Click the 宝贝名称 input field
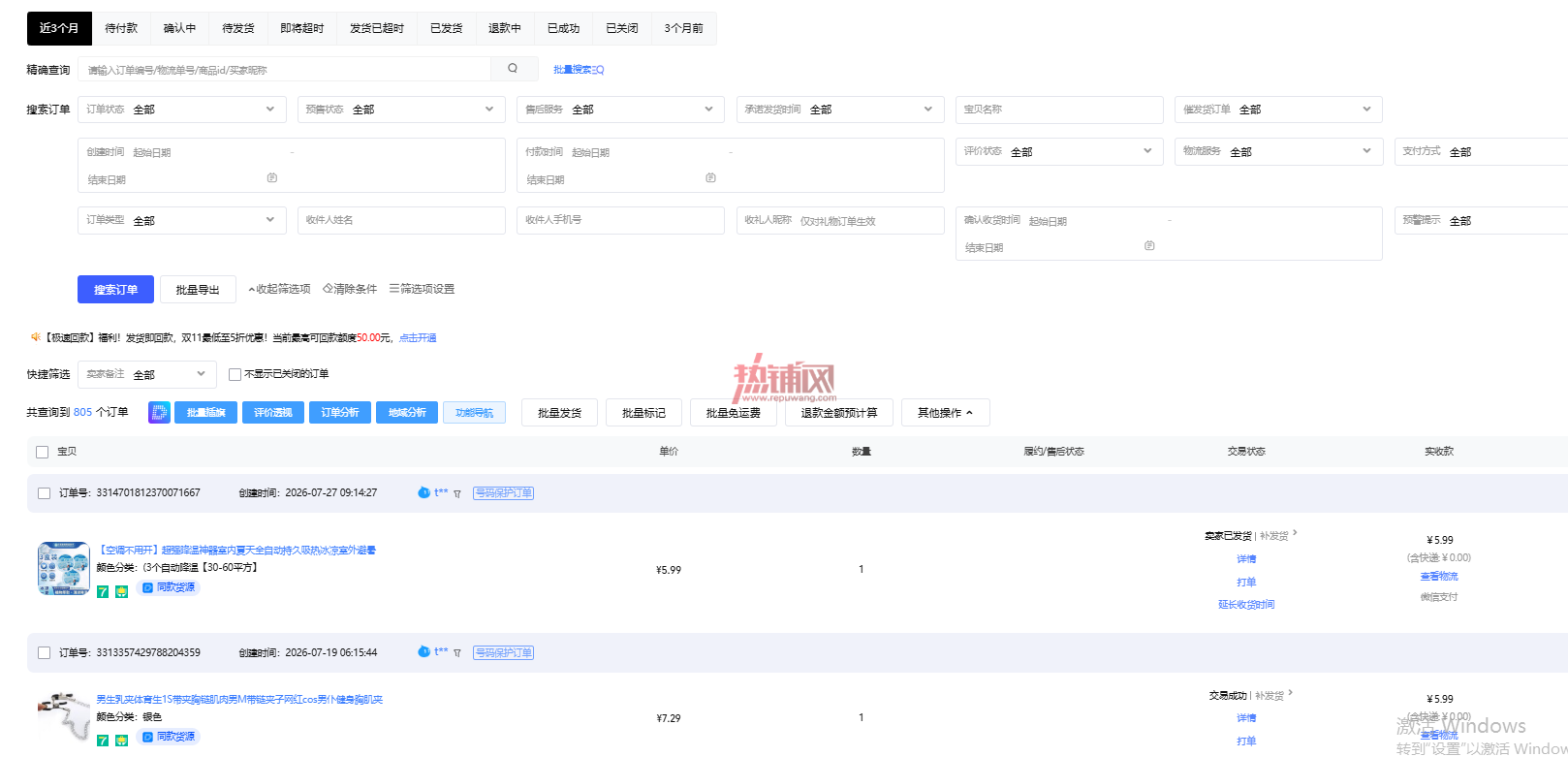The height and width of the screenshot is (757, 1568). click(x=1059, y=110)
